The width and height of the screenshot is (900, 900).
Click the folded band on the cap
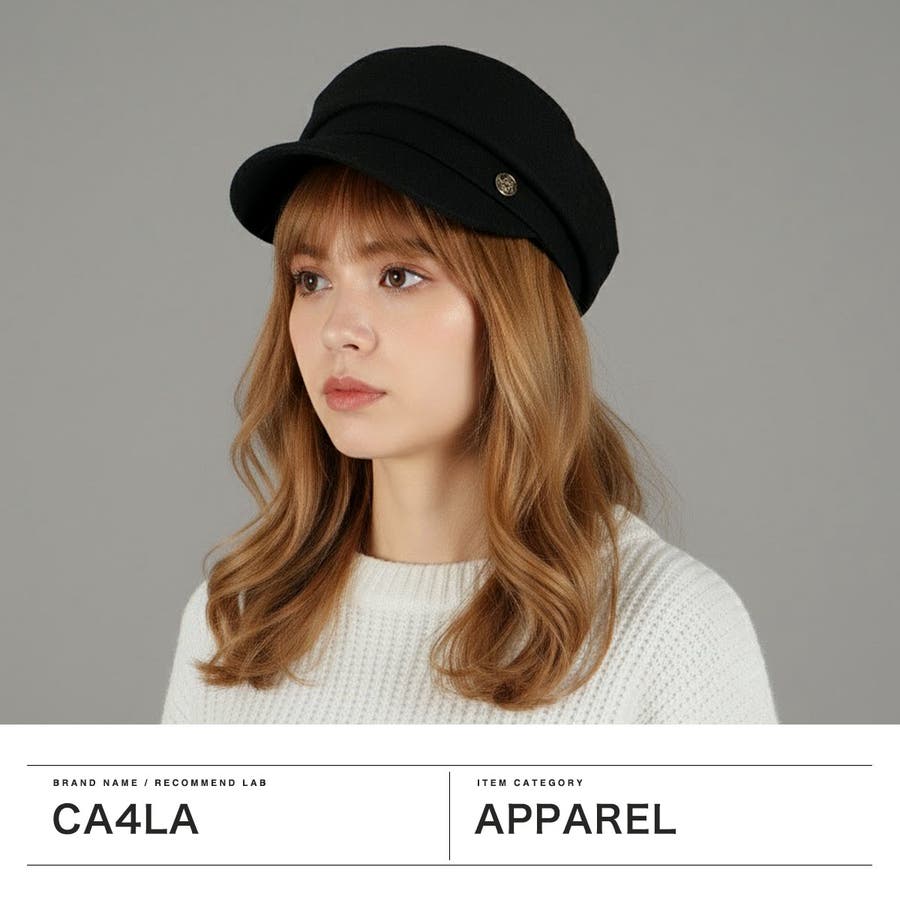coord(459,161)
